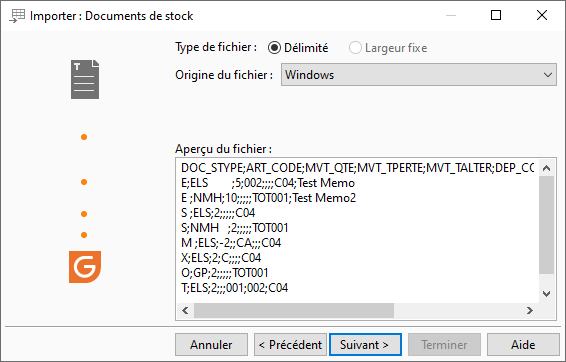
Task: Click the horizontal scrollbar thumb in preview
Action: tap(294, 310)
